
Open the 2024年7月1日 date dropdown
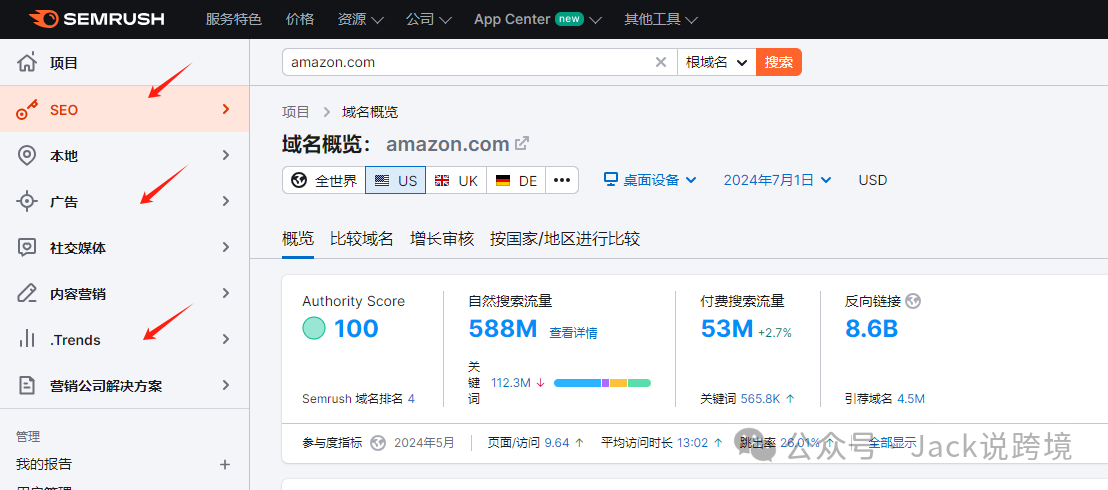[777, 180]
